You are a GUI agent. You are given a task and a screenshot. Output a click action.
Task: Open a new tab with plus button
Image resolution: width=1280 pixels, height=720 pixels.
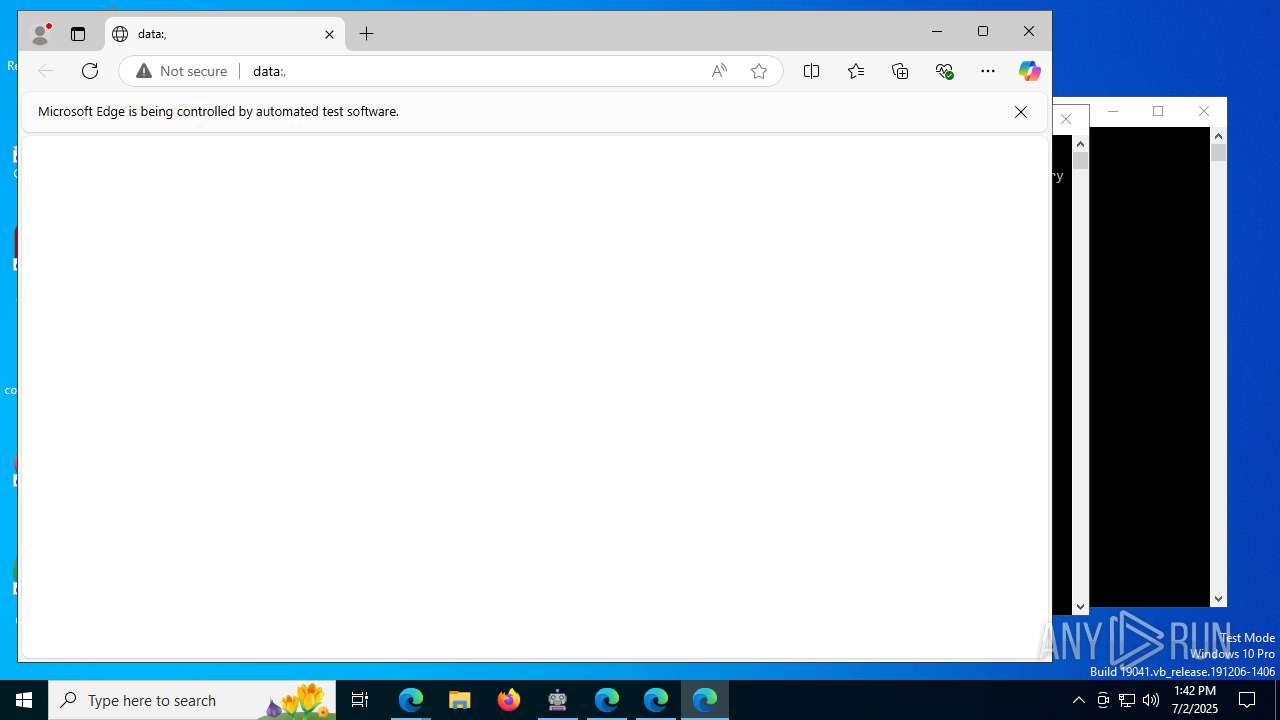click(x=367, y=34)
